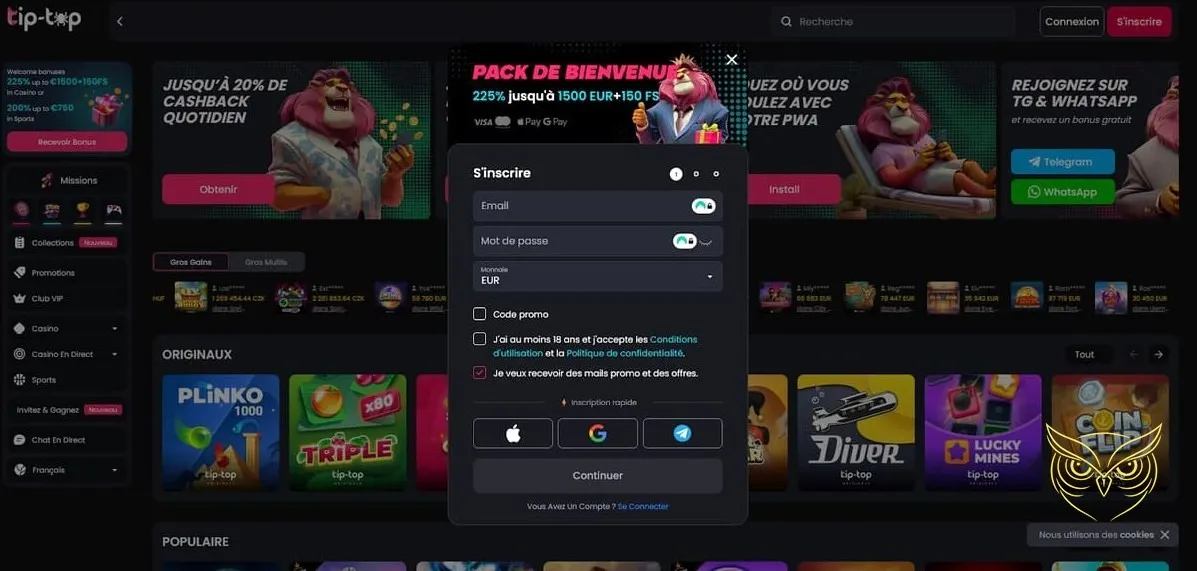Open the Coin Flip game thumbnail
1197x571 pixels.
[x=1110, y=432]
